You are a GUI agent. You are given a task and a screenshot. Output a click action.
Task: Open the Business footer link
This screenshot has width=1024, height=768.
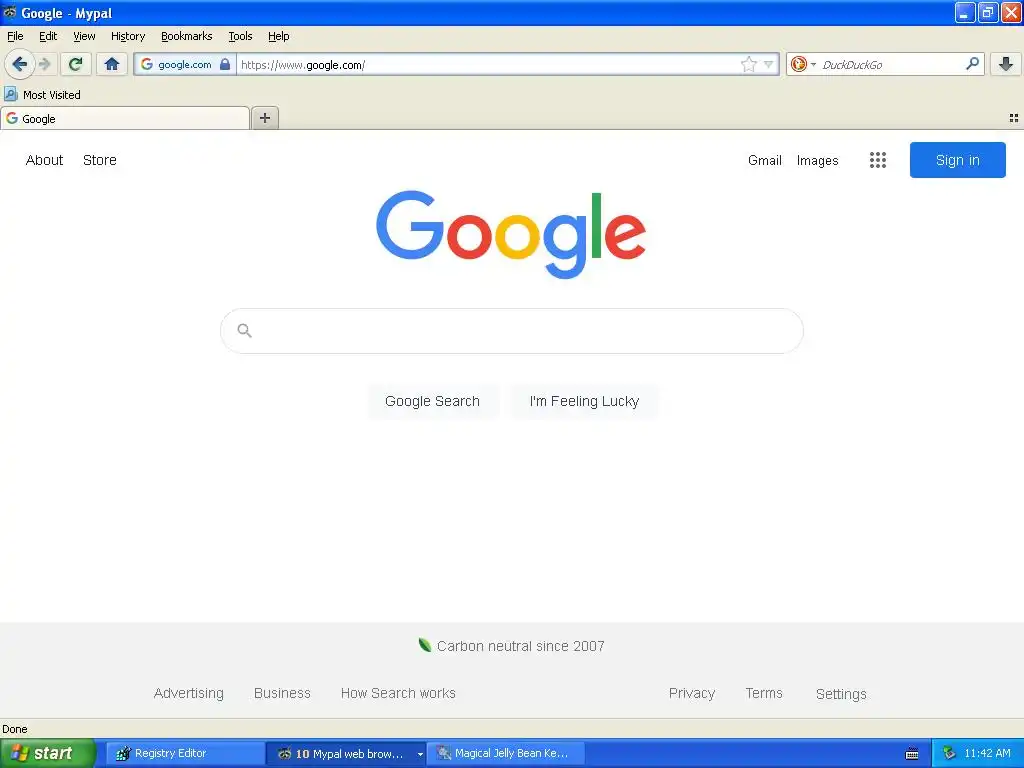pyautogui.click(x=282, y=693)
